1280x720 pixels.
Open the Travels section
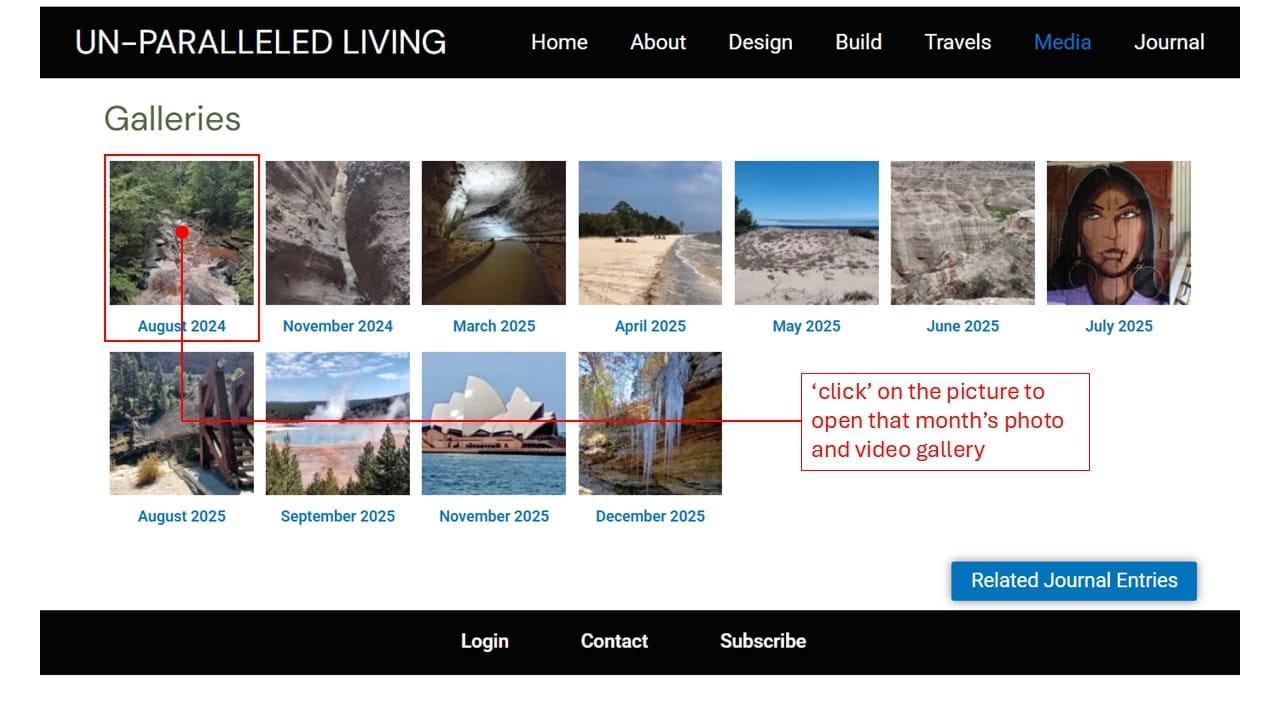tap(958, 42)
